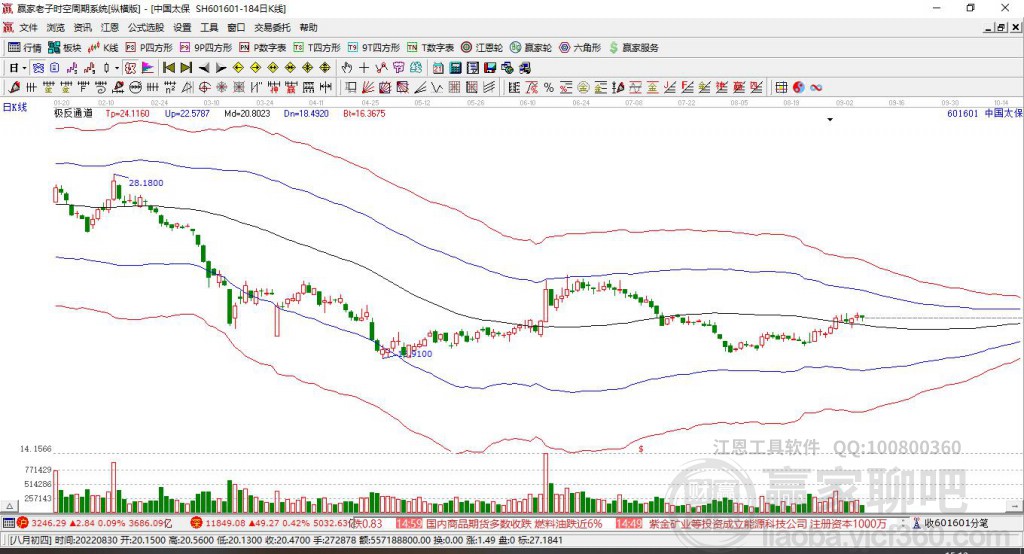Click the black left arrow icon
The height and width of the screenshot is (554, 1024).
(x=204, y=68)
